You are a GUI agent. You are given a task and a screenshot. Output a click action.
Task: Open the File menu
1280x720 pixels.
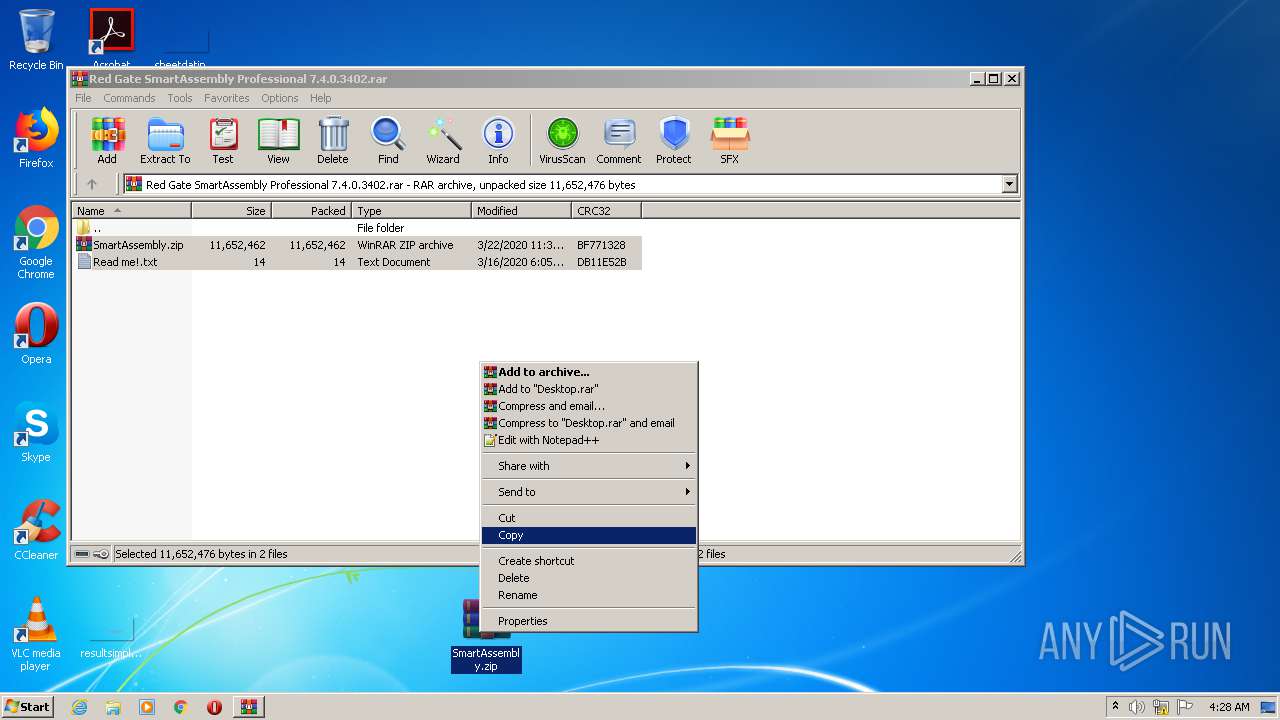[83, 98]
